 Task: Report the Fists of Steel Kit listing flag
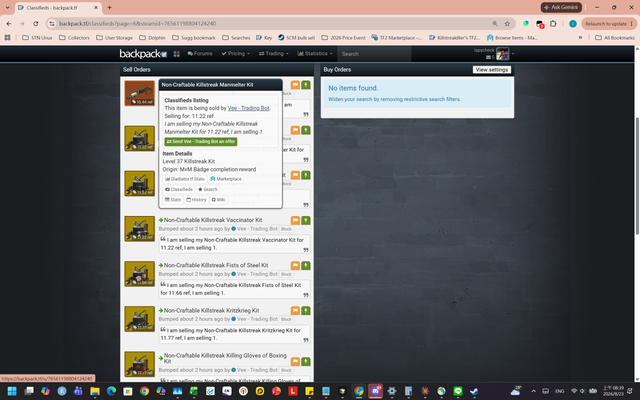click(295, 266)
